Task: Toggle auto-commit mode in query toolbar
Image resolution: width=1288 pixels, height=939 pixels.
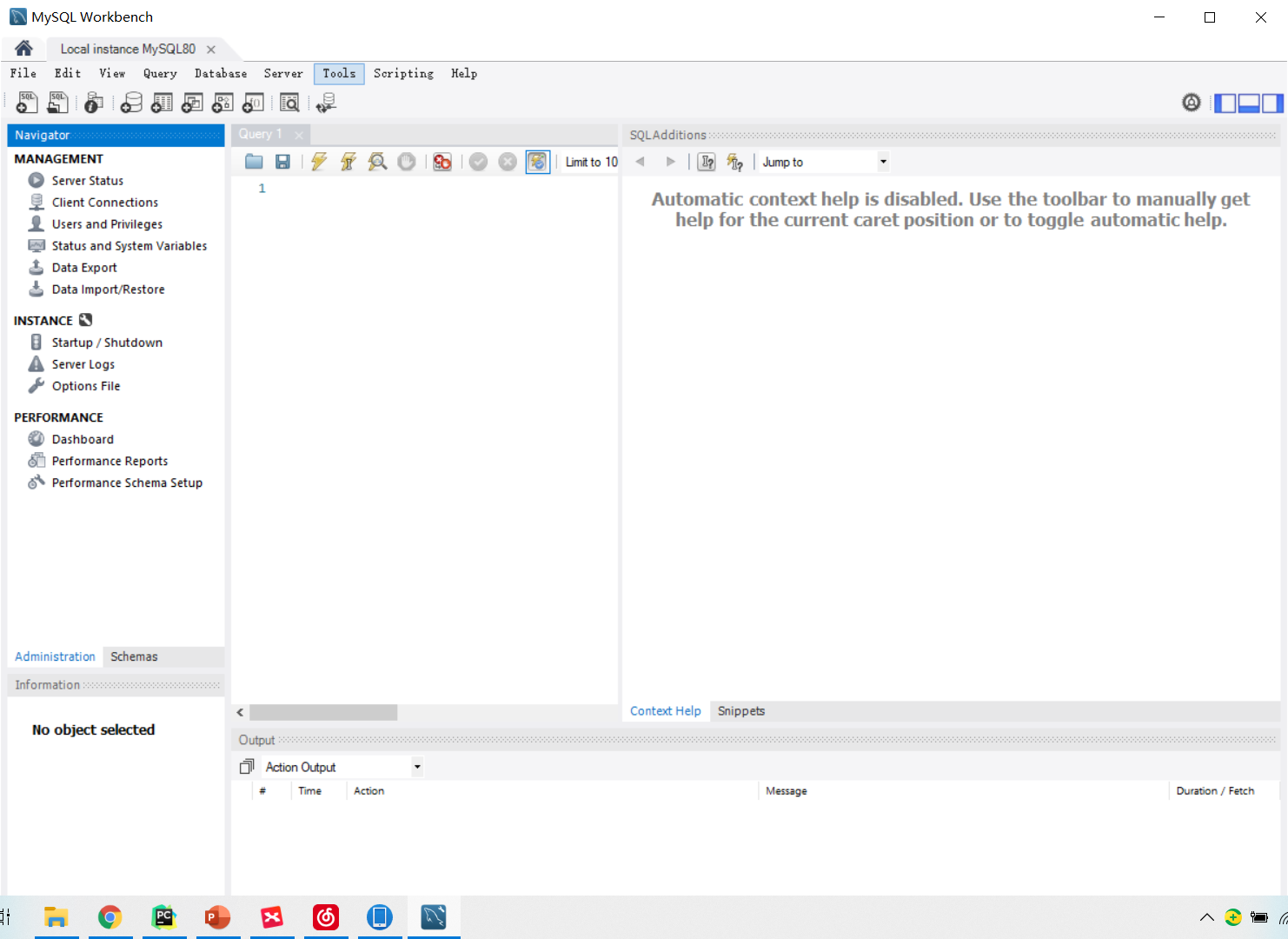Action: pyautogui.click(x=537, y=162)
